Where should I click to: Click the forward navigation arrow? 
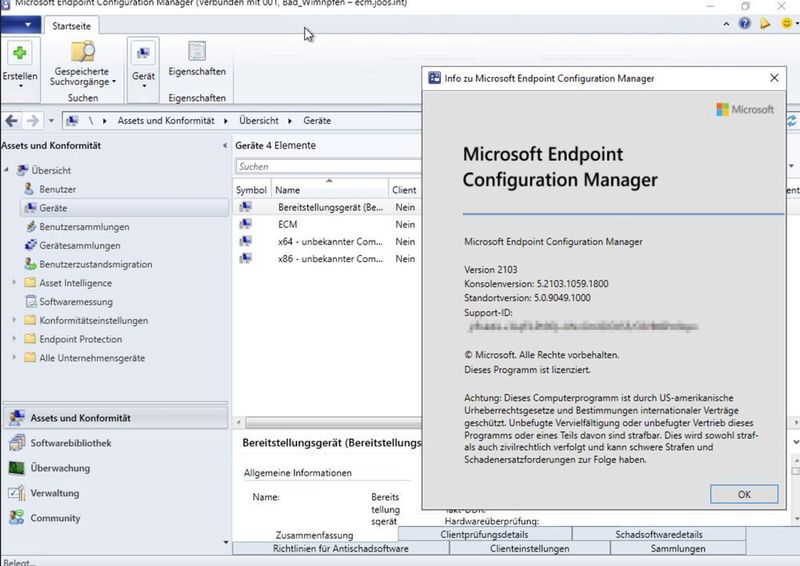(33, 121)
